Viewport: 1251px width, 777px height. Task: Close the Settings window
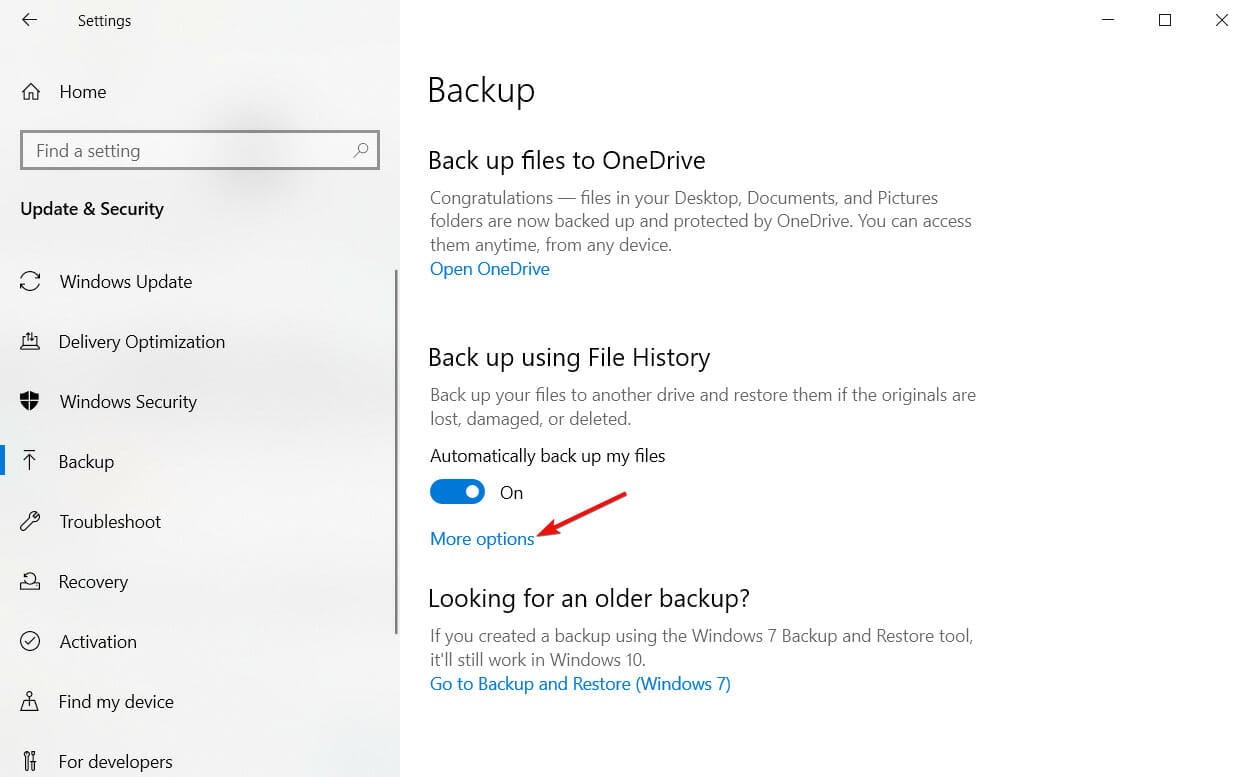click(1222, 20)
